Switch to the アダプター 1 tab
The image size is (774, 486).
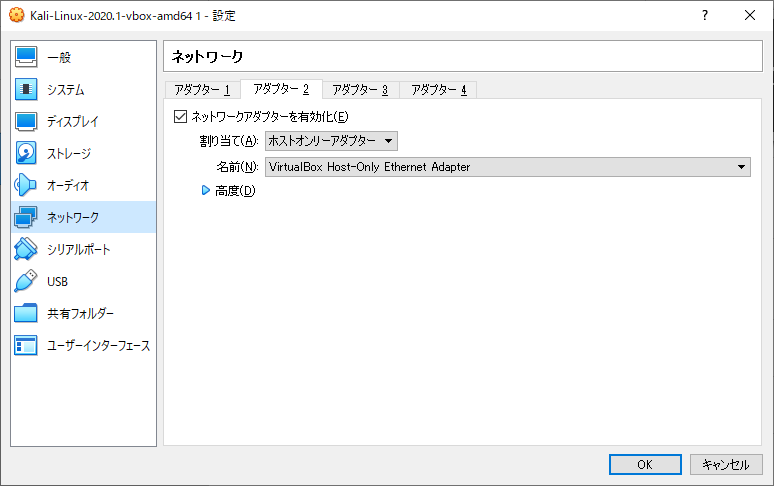click(x=202, y=90)
